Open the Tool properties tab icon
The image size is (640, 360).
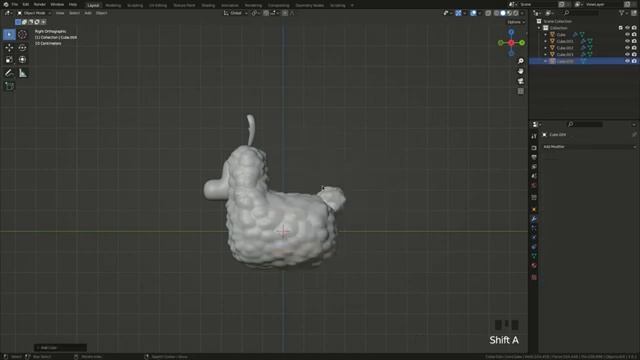pos(534,136)
